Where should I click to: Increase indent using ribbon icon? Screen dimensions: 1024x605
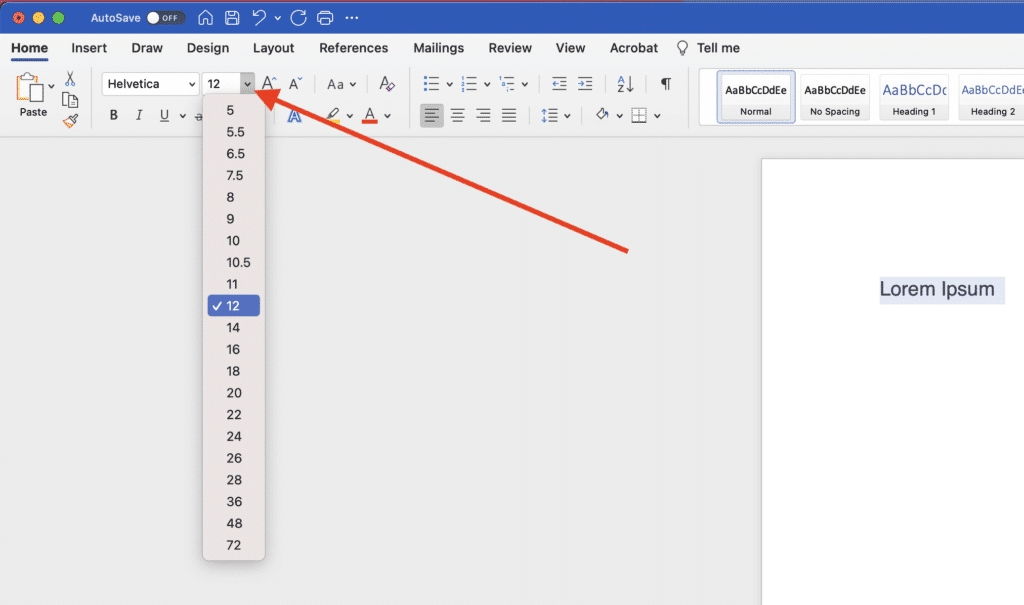(x=585, y=84)
